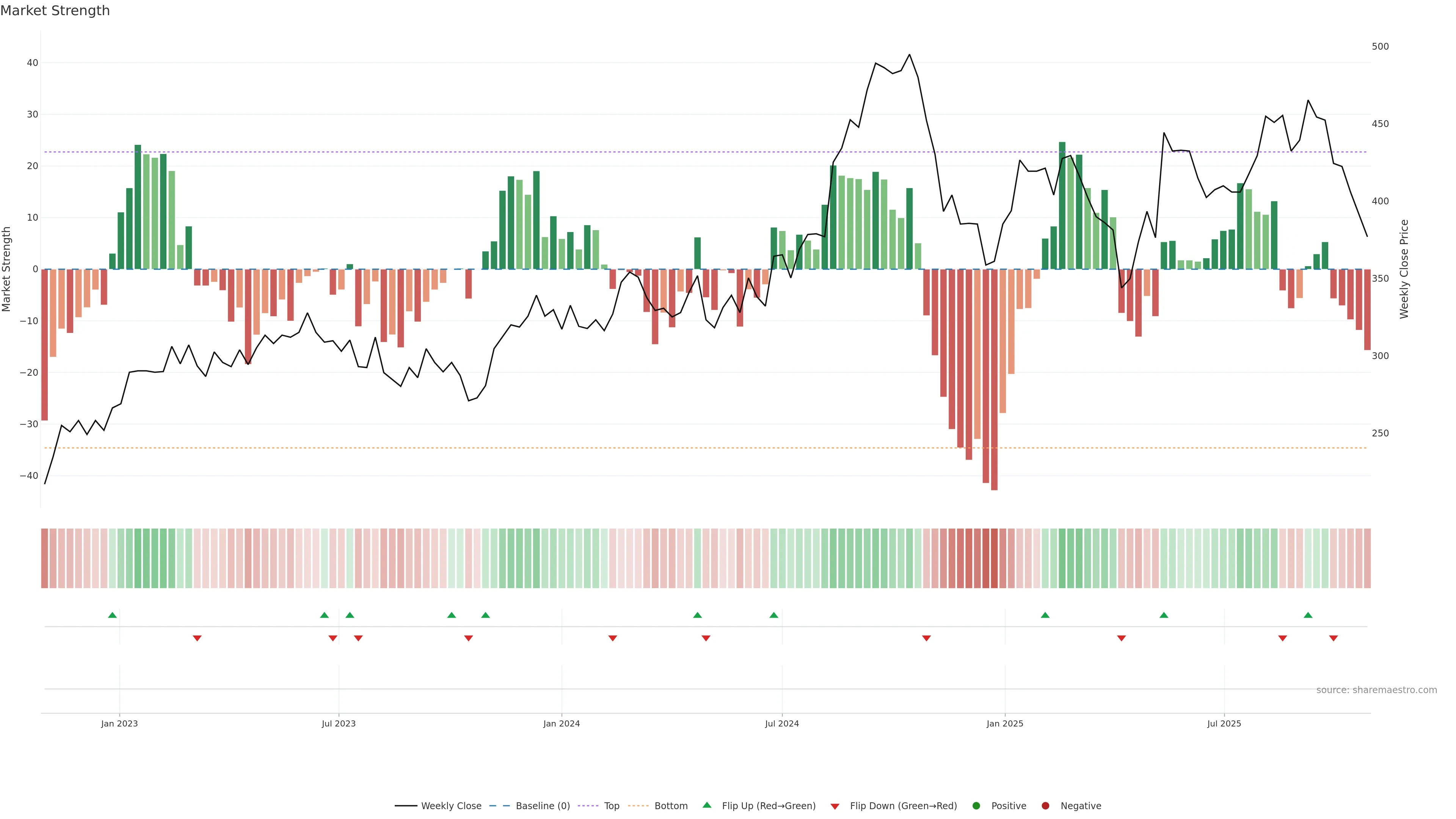This screenshot has height=819, width=1456.
Task: Click Flip Down red triangle legend icon
Action: [835, 806]
